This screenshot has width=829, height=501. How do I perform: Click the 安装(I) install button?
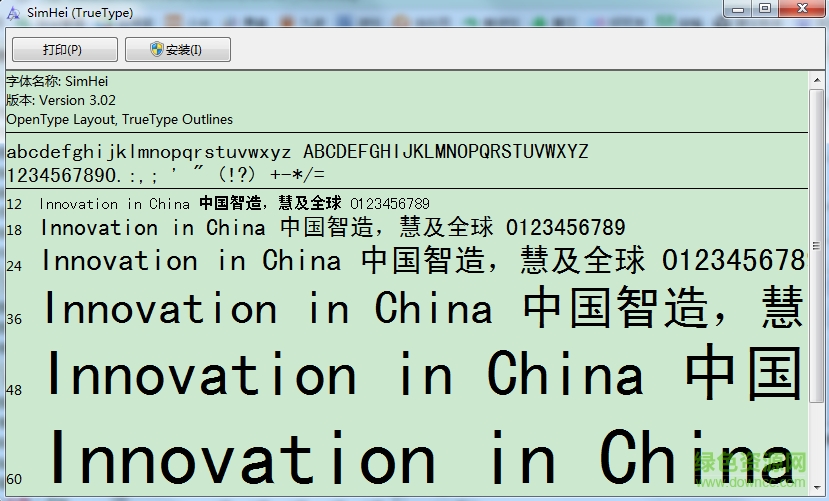tap(178, 49)
